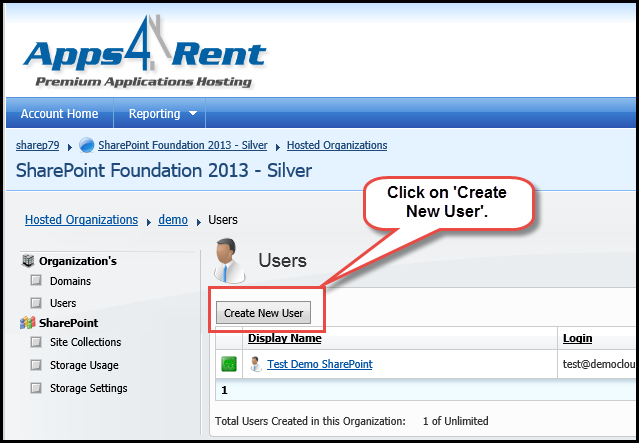Open Users in the sidebar

point(63,303)
